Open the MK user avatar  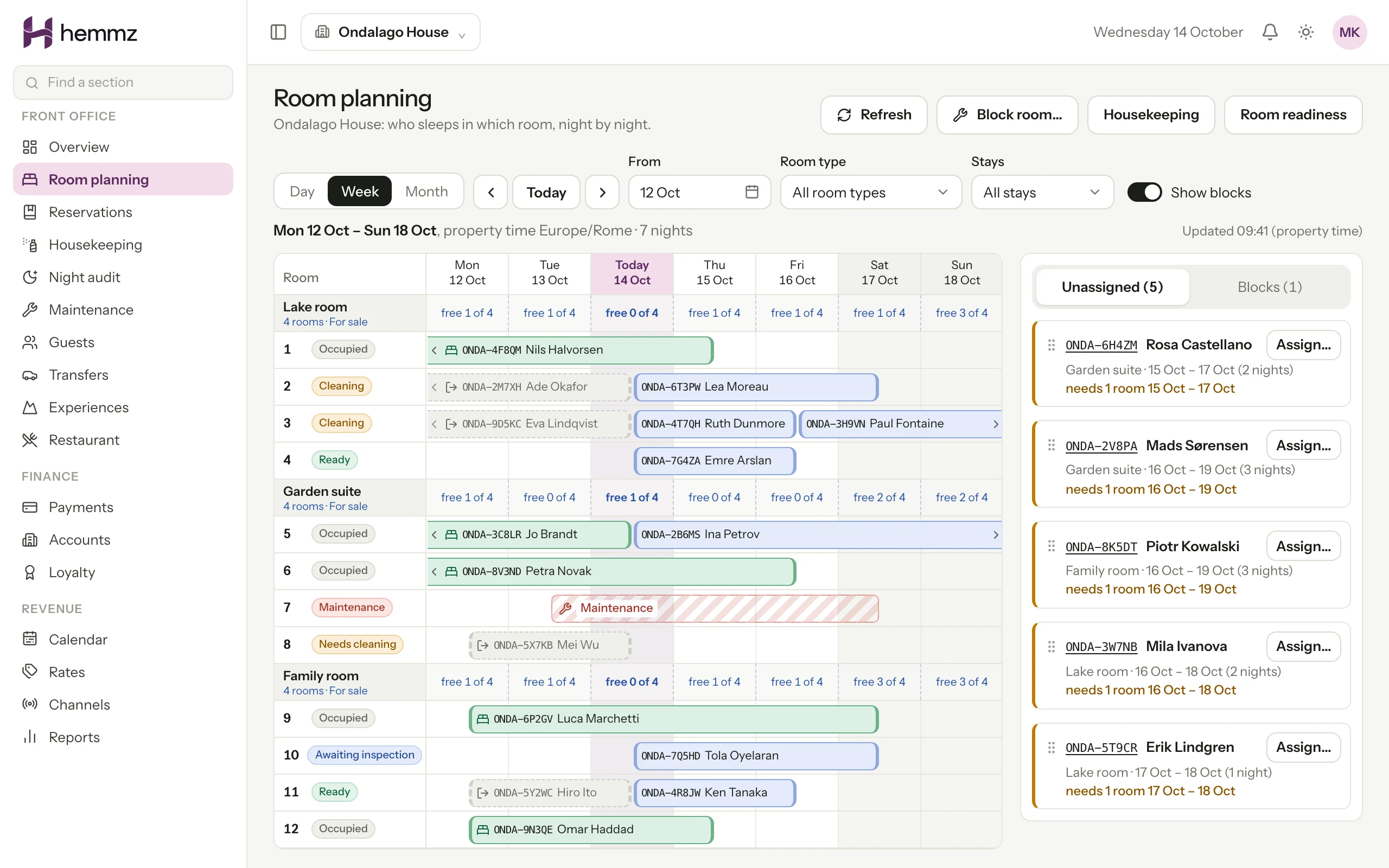point(1349,32)
